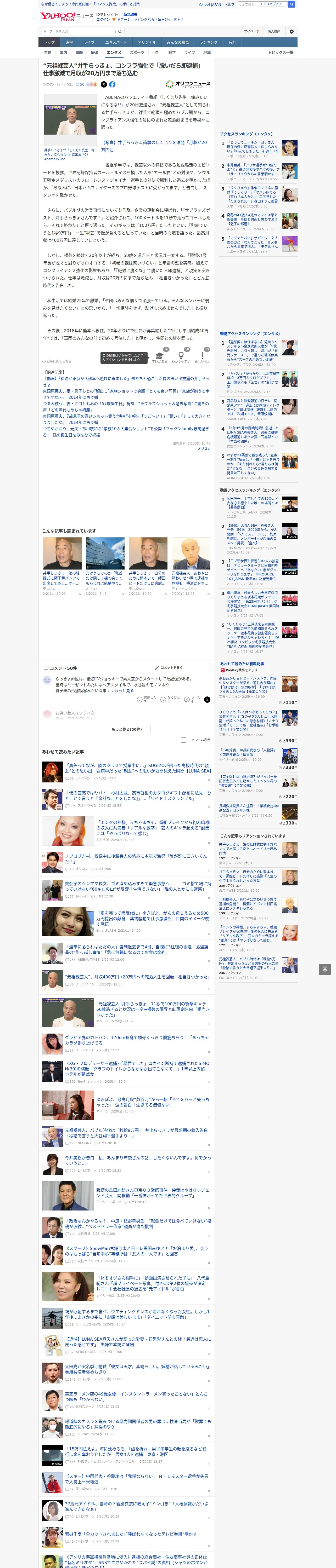The image size is (336, 1568).
Task: Click the マイページ link
Action: click(x=251, y=31)
